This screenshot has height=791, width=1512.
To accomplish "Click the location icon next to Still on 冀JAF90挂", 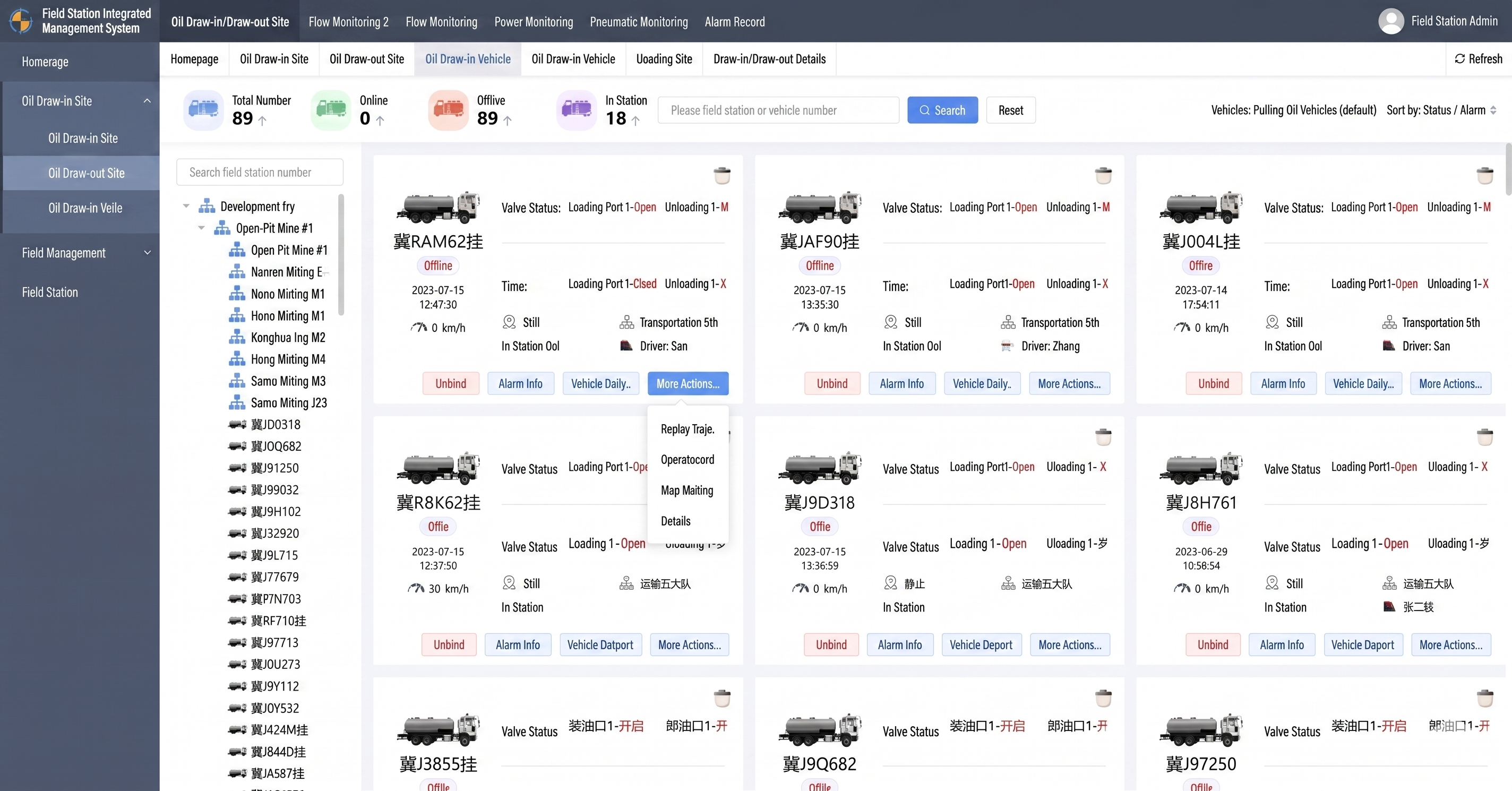I will (x=890, y=322).
